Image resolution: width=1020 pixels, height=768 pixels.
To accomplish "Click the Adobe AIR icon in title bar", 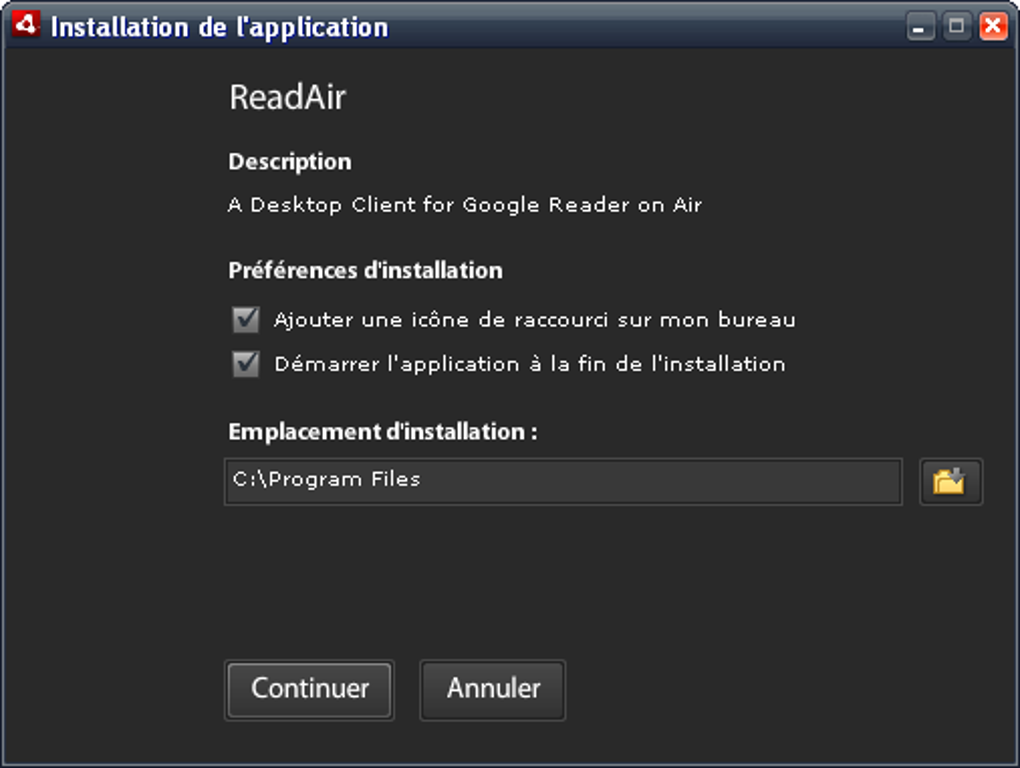I will click(25, 25).
